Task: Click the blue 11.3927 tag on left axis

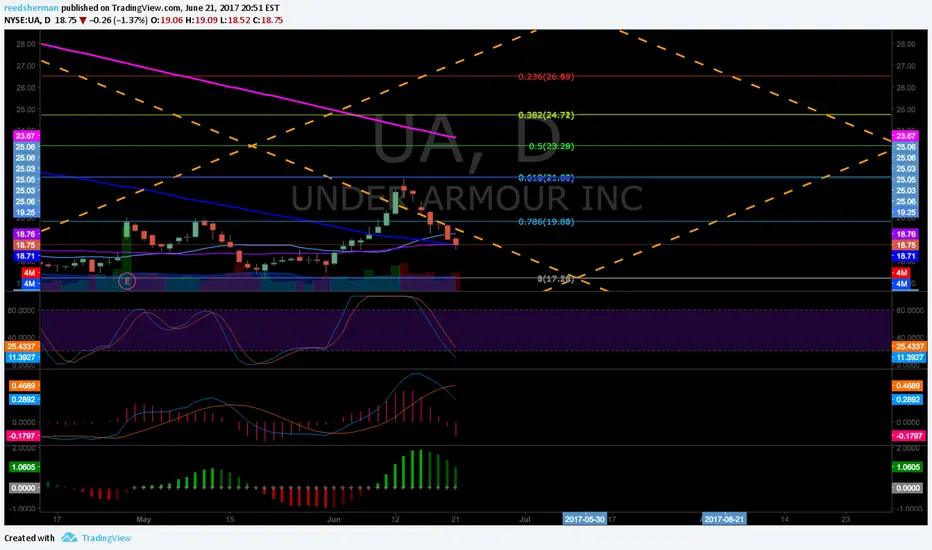Action: point(23,357)
